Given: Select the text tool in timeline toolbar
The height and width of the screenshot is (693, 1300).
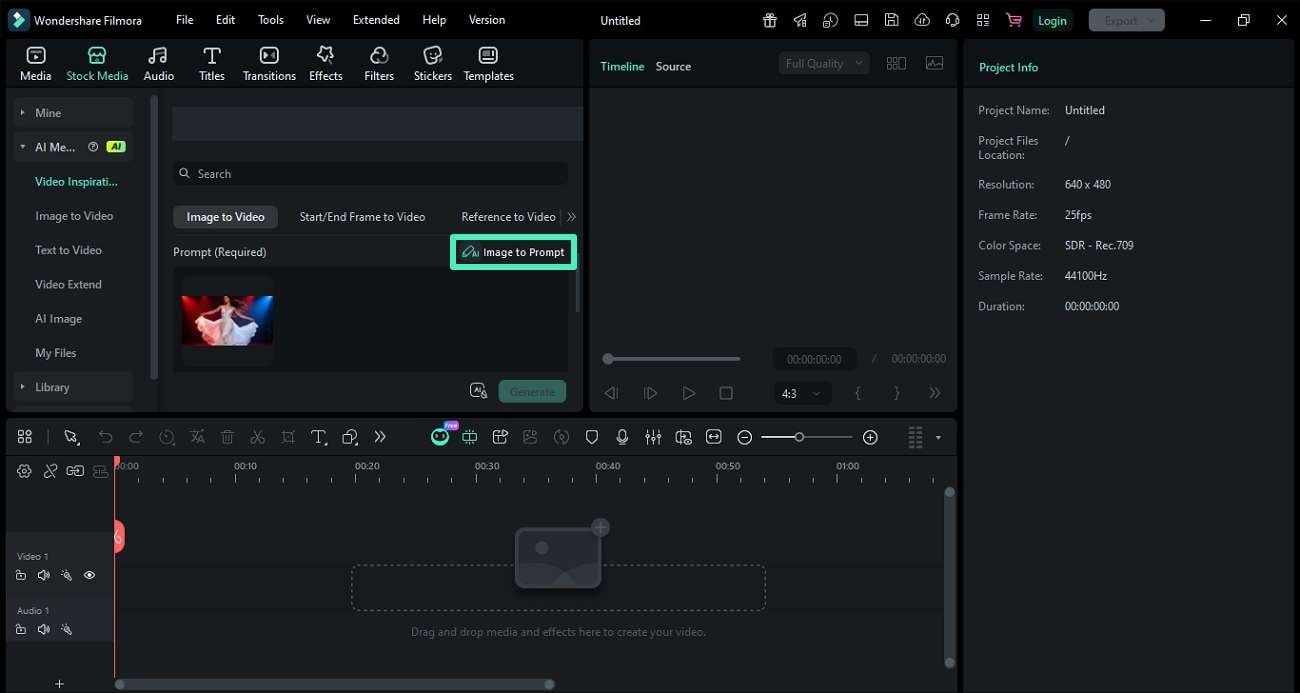Looking at the screenshot, I should click(x=319, y=437).
